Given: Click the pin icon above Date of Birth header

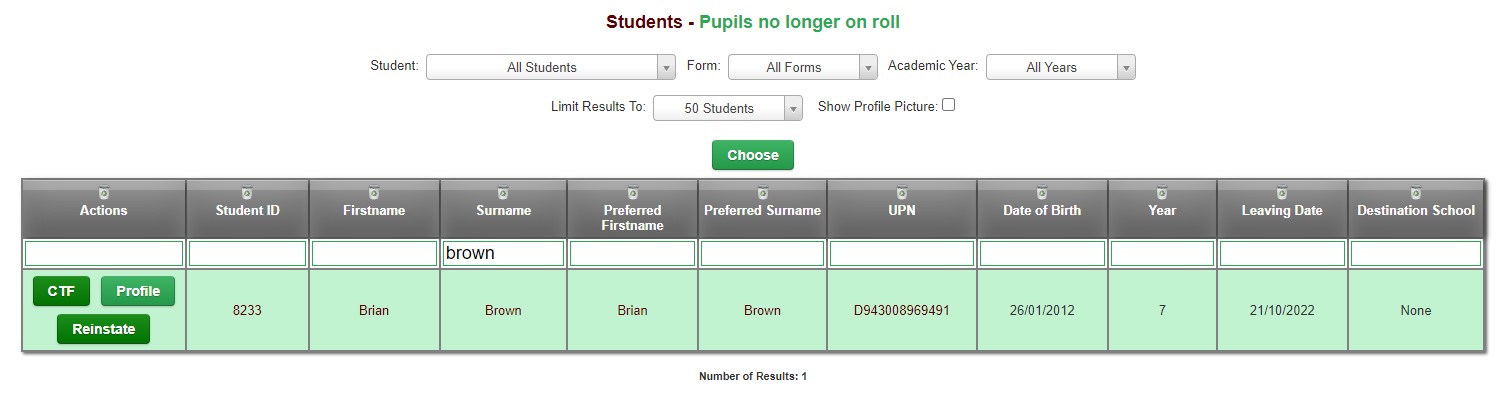Looking at the screenshot, I should point(1042,192).
